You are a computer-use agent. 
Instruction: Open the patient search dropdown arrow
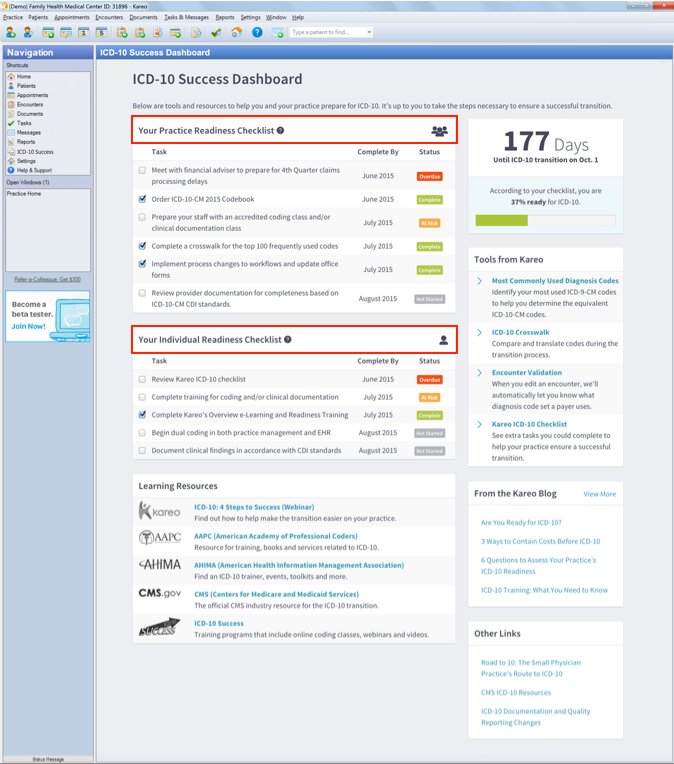[x=369, y=32]
